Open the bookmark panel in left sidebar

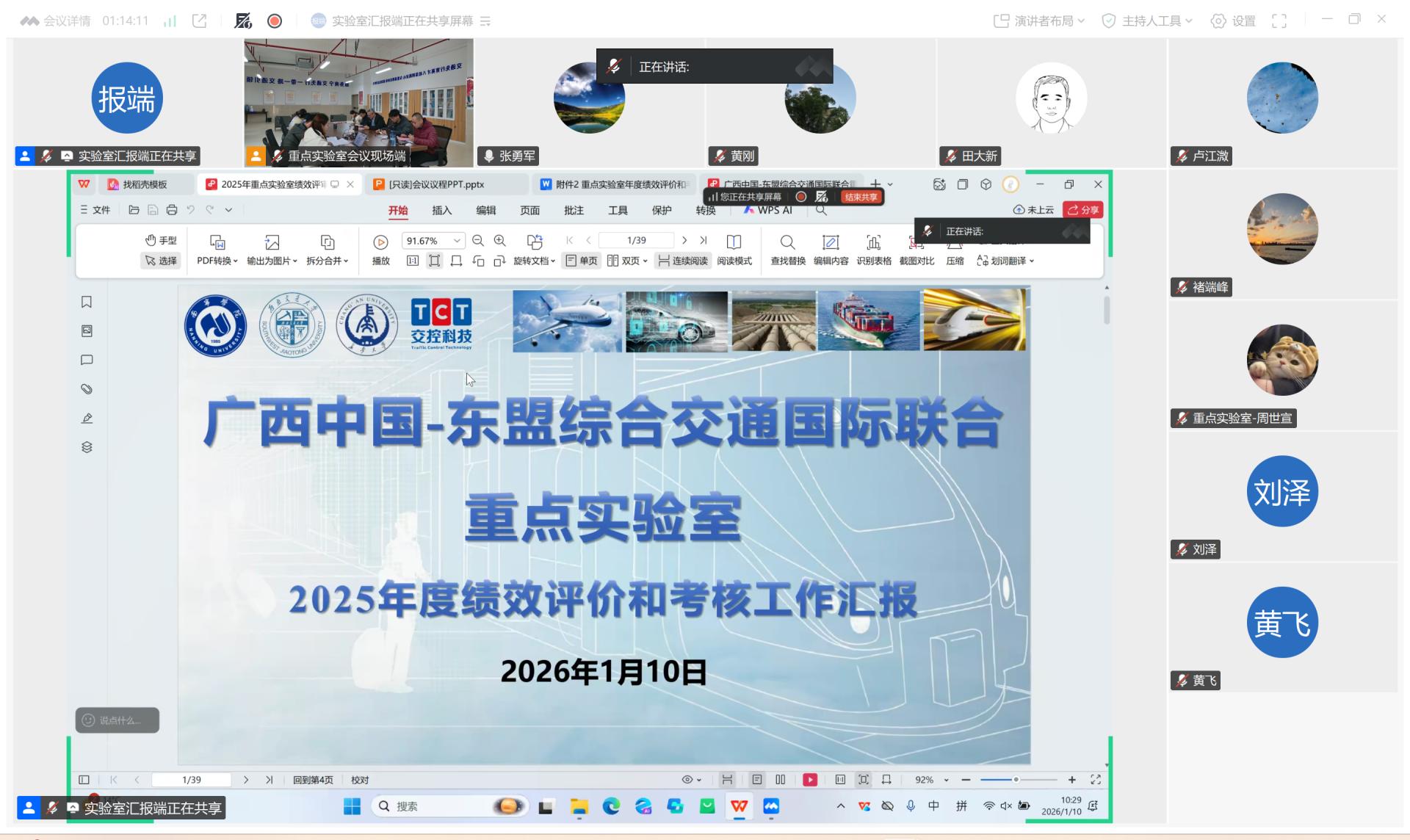pyautogui.click(x=87, y=303)
